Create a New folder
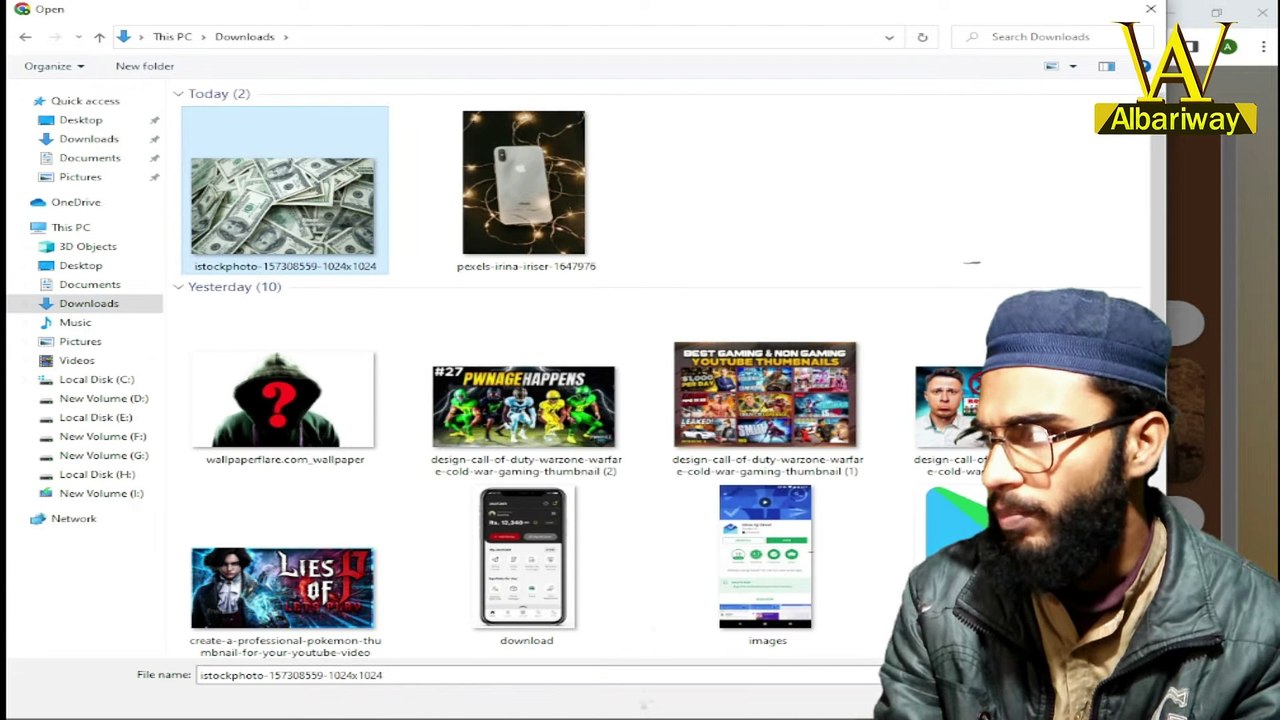Image resolution: width=1280 pixels, height=720 pixels. click(x=144, y=66)
